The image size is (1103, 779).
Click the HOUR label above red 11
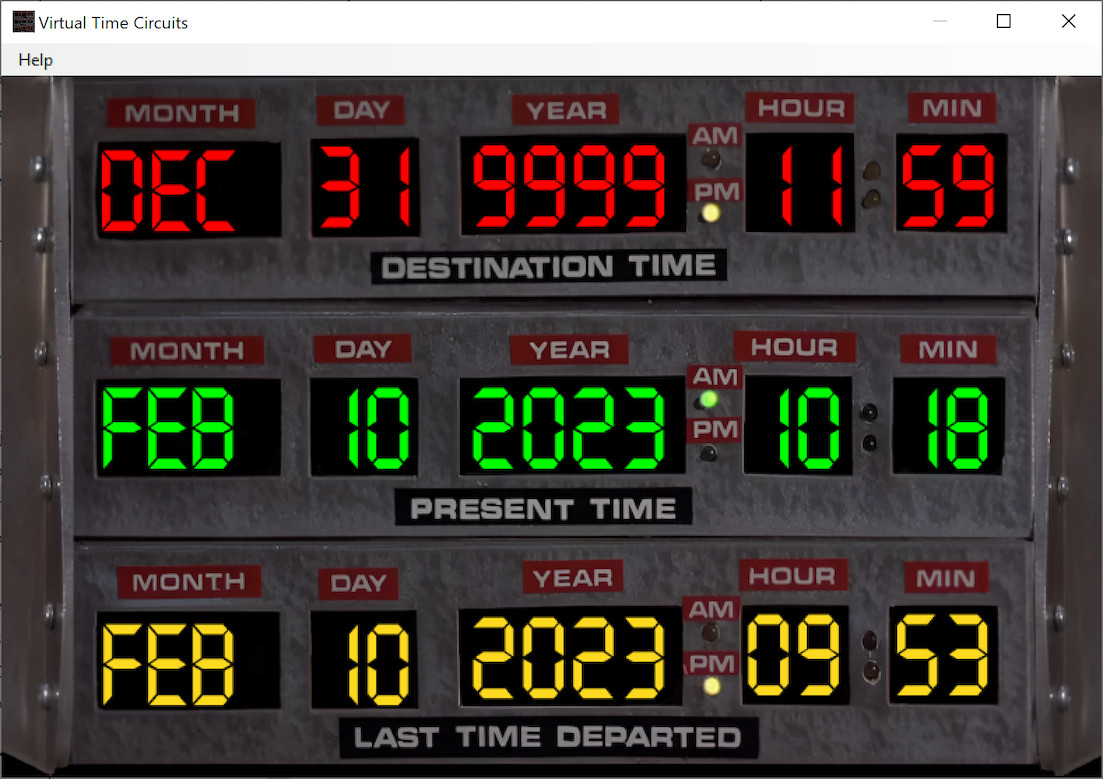[801, 108]
